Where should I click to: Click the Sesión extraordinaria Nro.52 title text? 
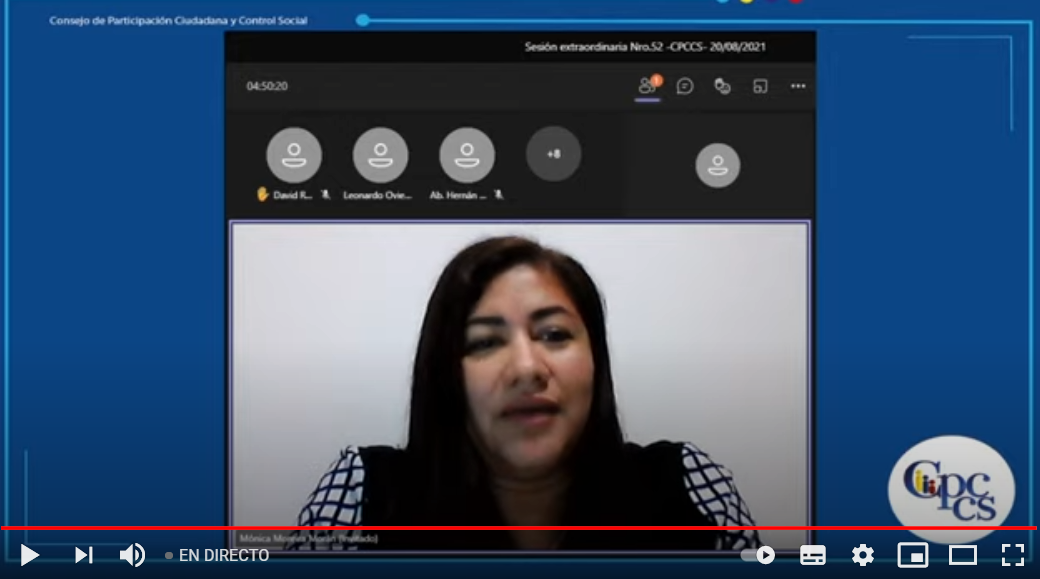(x=645, y=47)
